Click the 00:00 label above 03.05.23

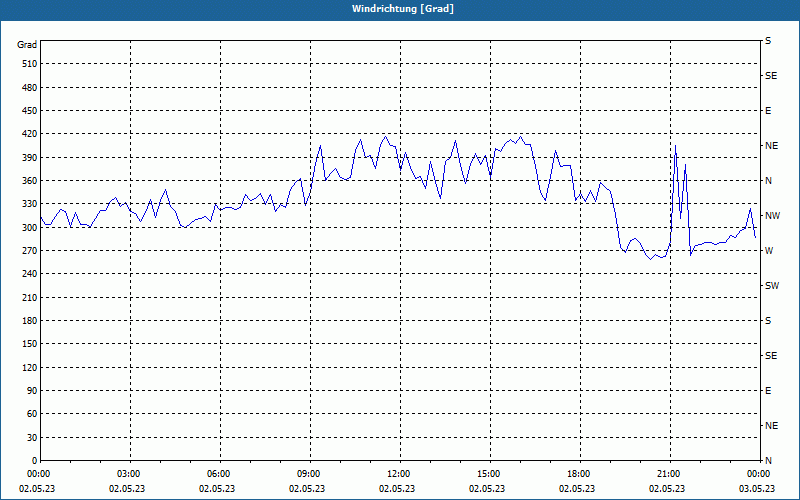tap(758, 474)
